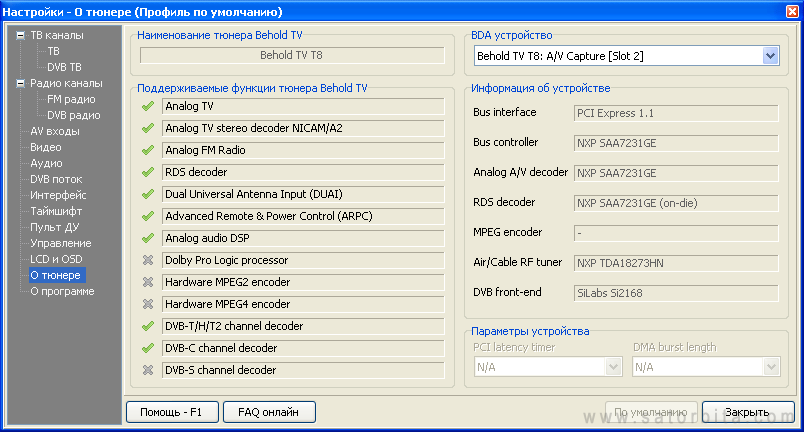This screenshot has width=804, height=432.
Task: Open LCD и OSD settings
Action: tap(56, 259)
